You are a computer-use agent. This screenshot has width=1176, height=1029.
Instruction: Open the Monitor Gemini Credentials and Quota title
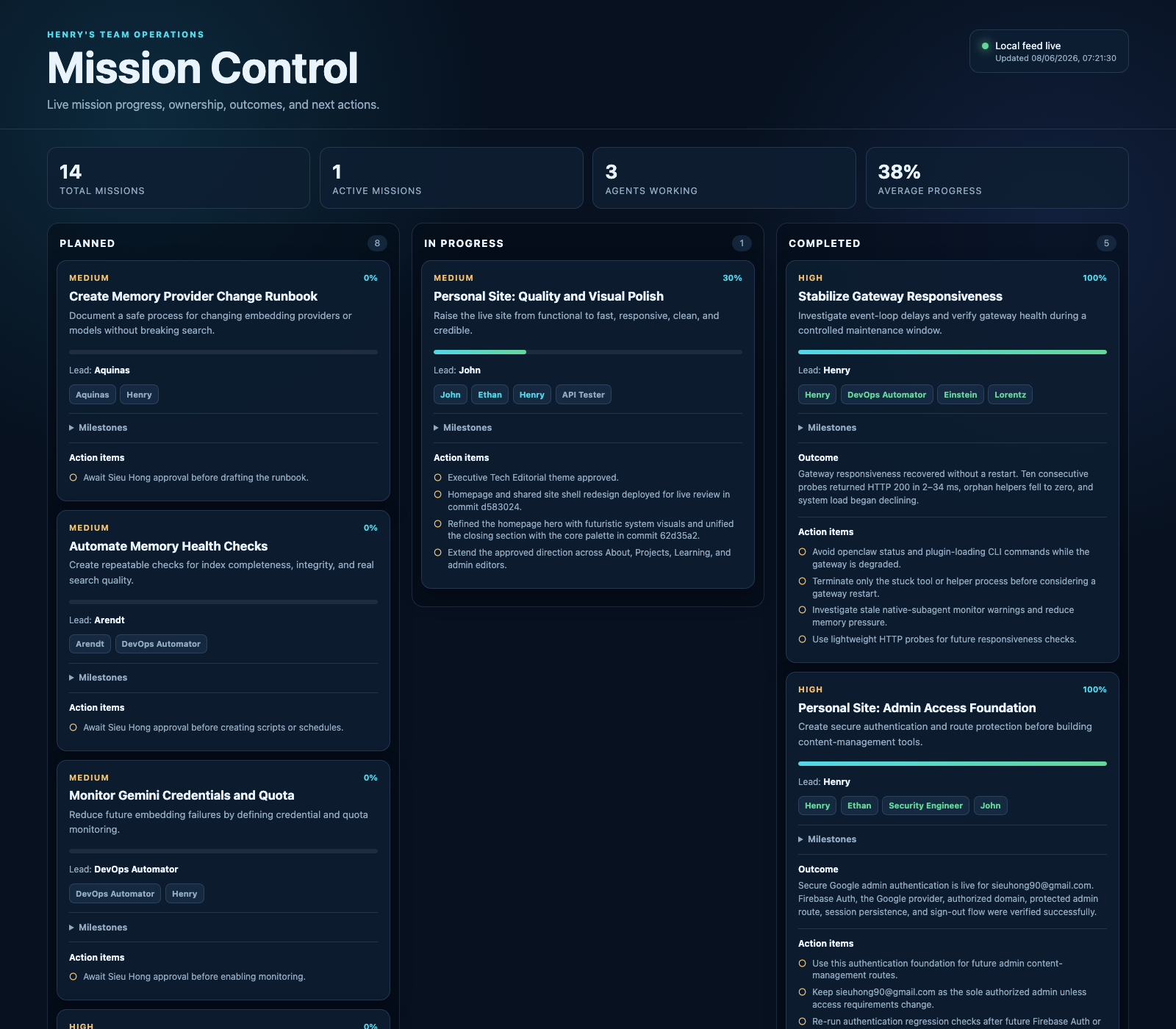click(182, 795)
